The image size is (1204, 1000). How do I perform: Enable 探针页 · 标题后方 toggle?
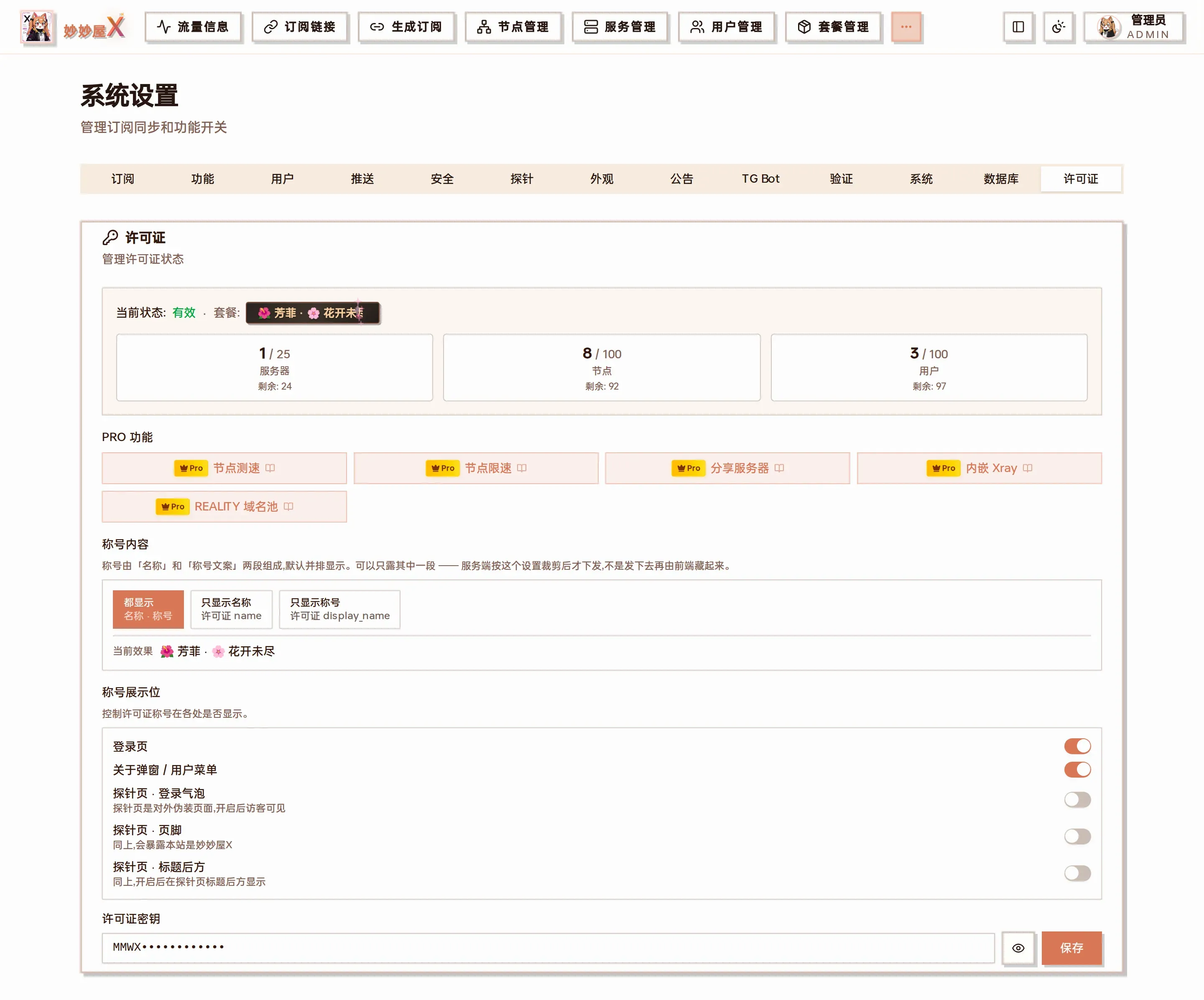point(1077,873)
